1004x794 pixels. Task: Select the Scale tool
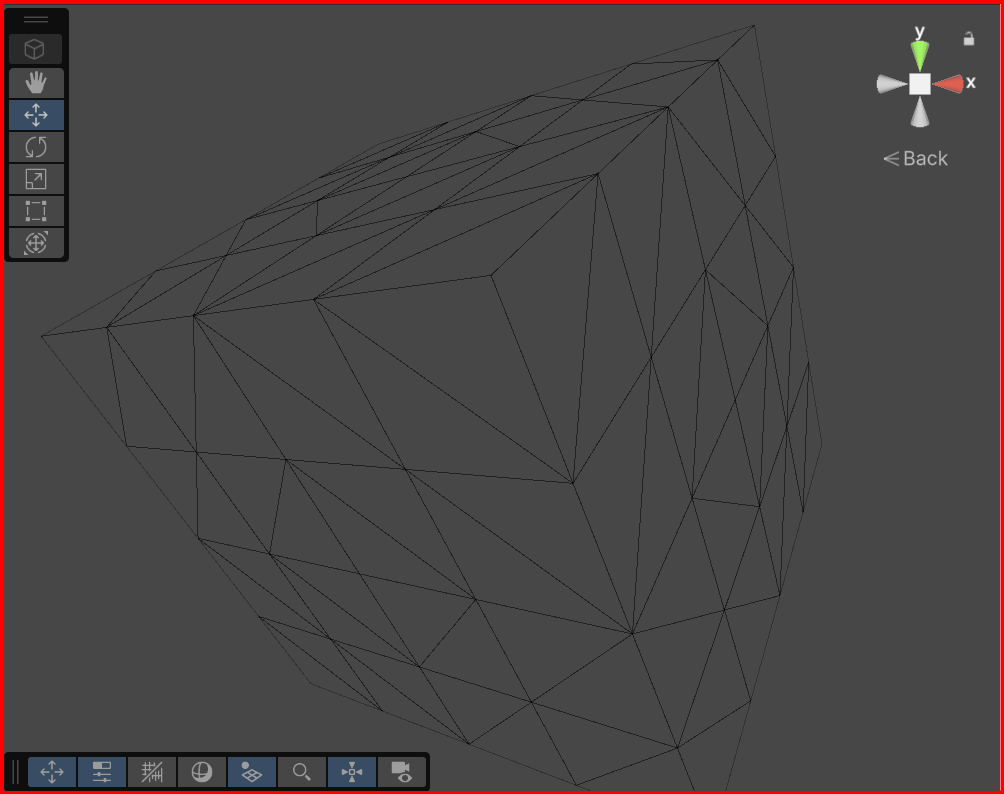coord(36,179)
